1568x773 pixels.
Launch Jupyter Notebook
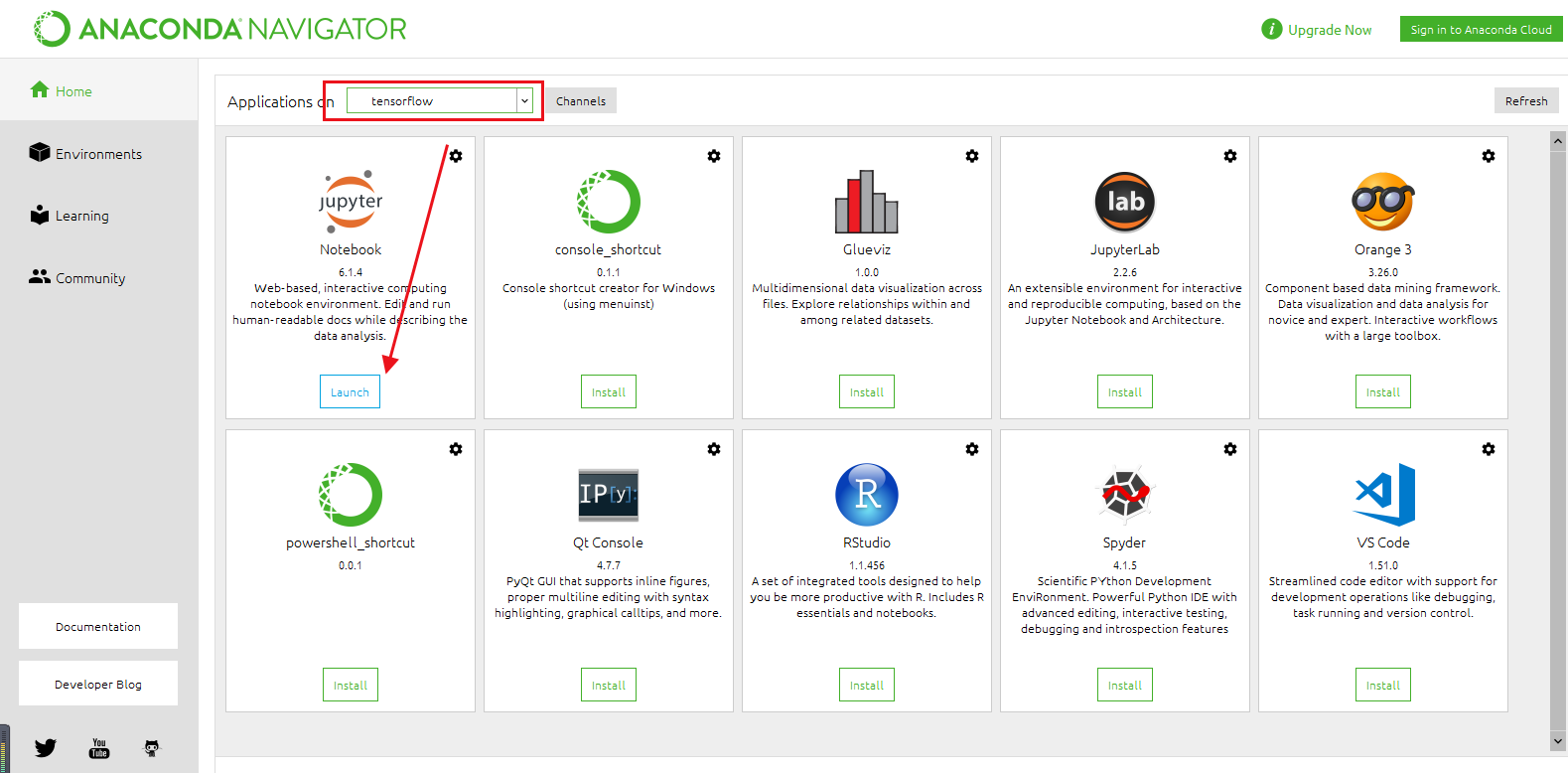pos(350,391)
